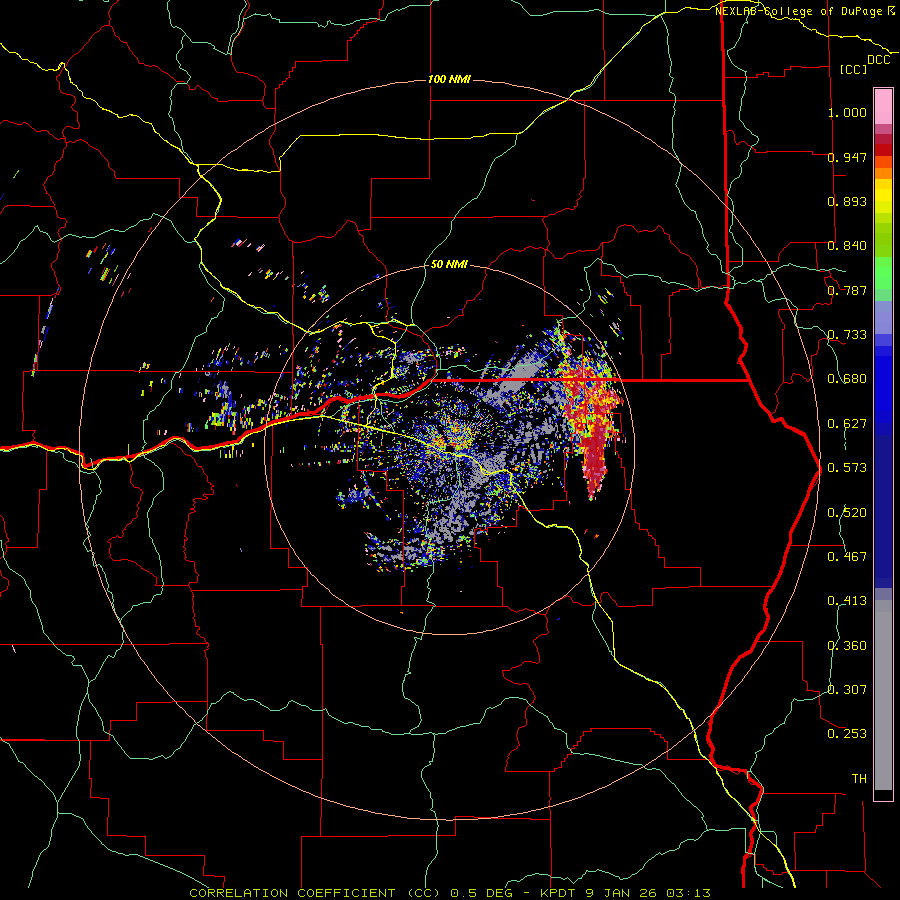Click the gray lower color bar segment
Viewport: 900px width, 900px height.
883,695
